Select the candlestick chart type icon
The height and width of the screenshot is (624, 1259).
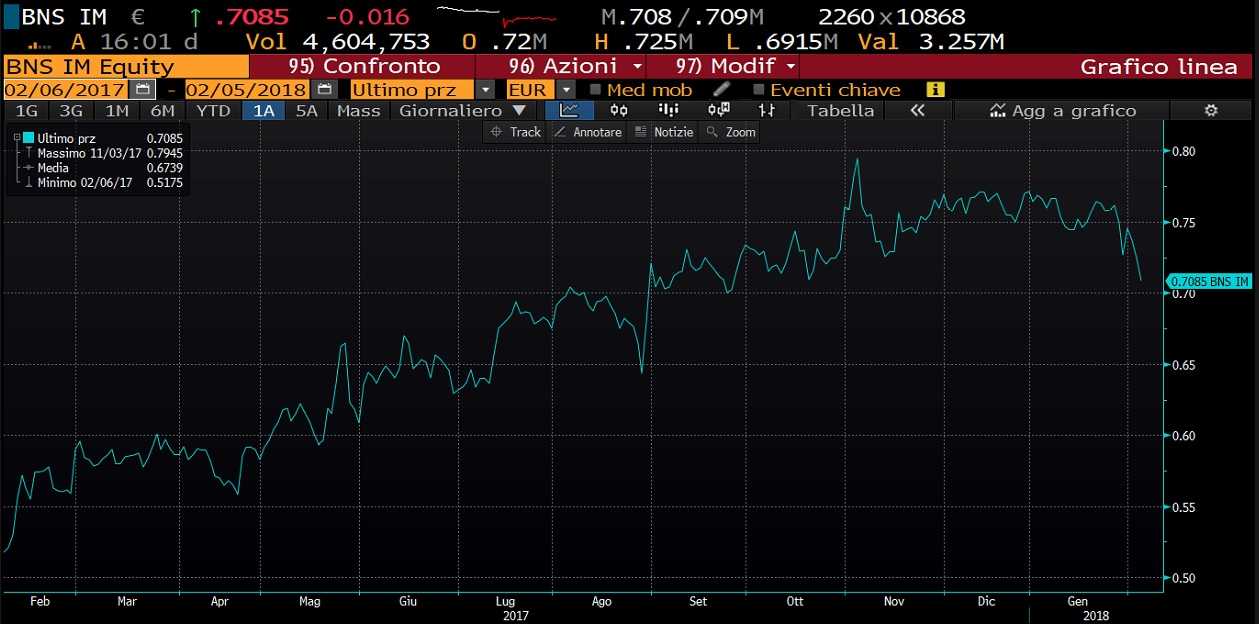[x=619, y=111]
